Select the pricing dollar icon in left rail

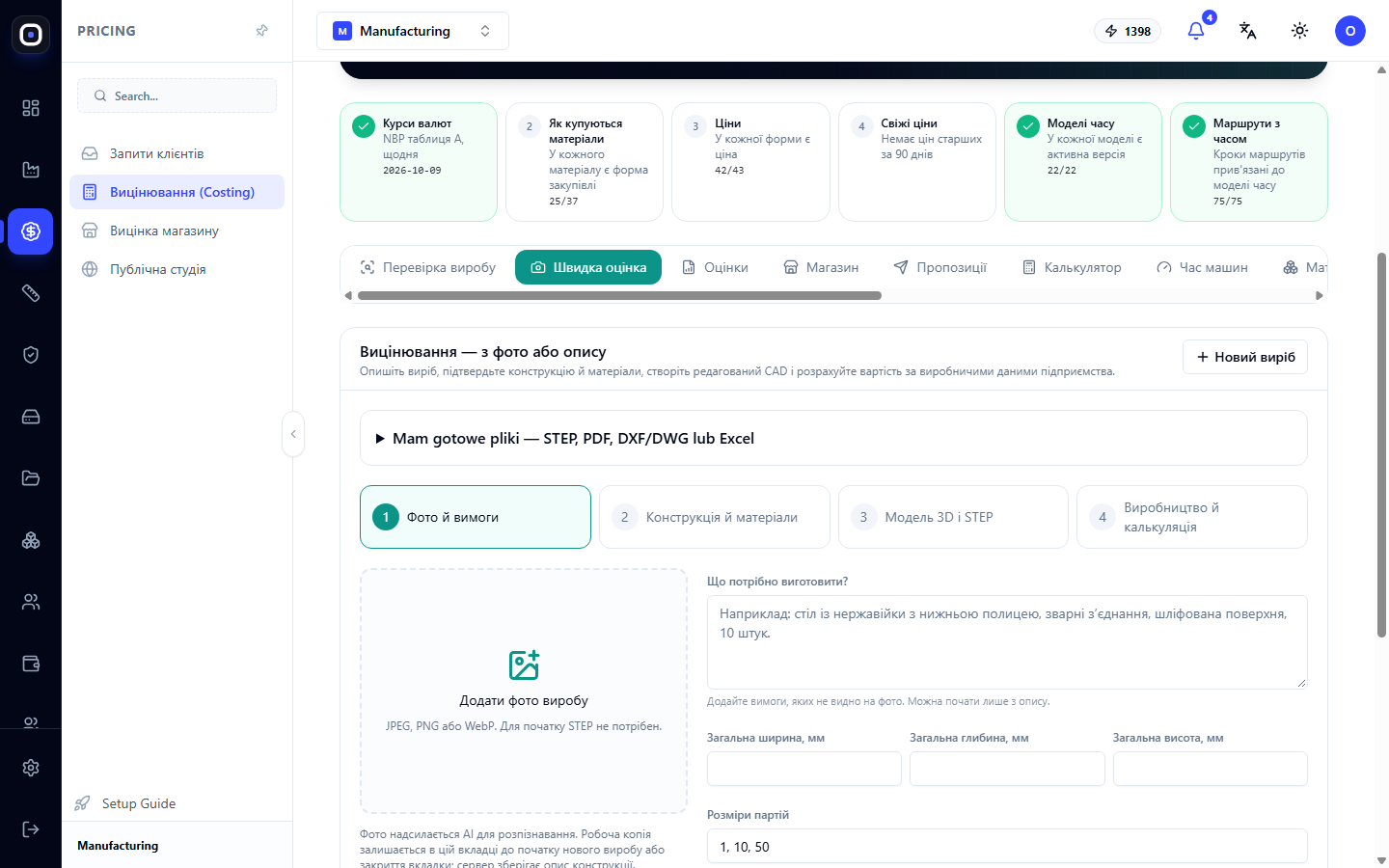click(x=31, y=231)
